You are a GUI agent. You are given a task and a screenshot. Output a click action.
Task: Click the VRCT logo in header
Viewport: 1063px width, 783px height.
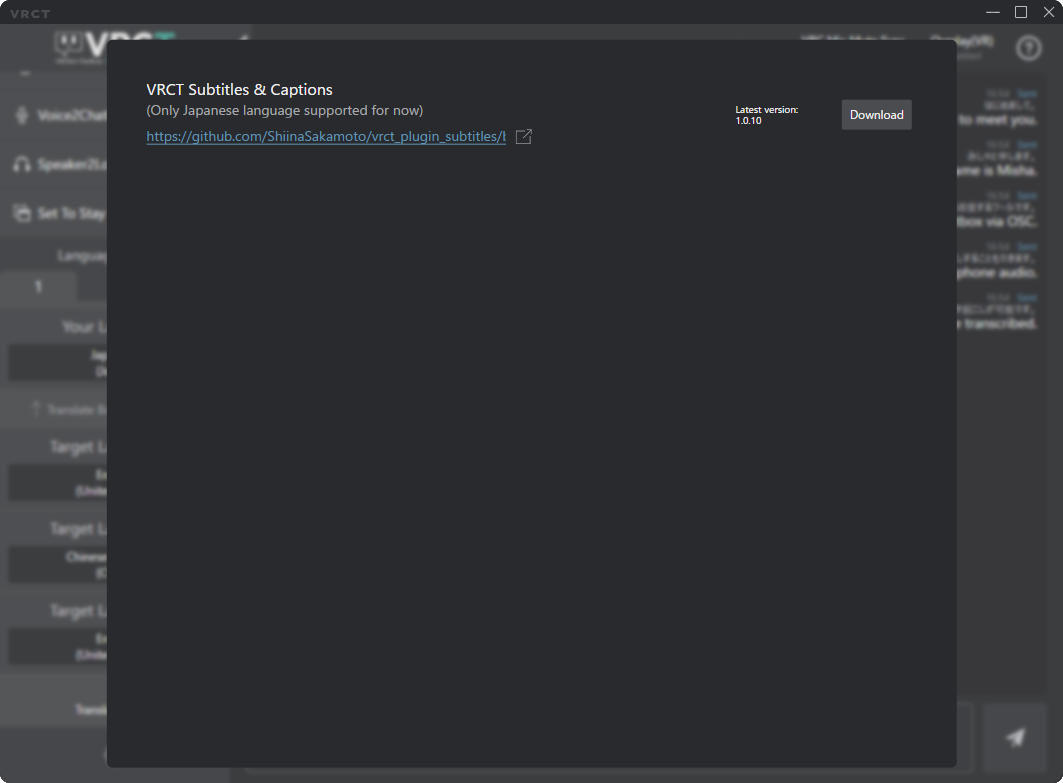pyautogui.click(x=80, y=45)
